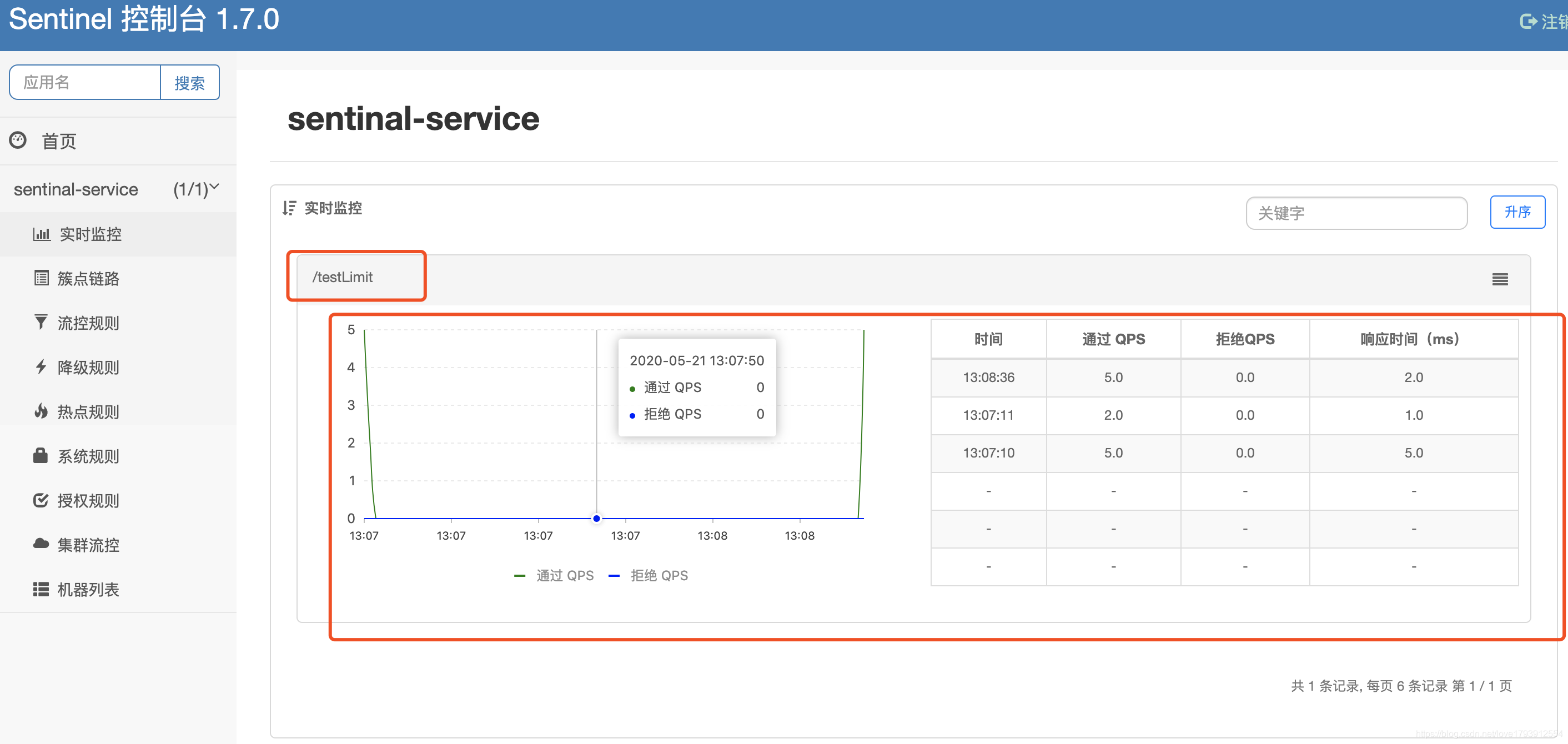Click the checkmark icon for 授权规则

coord(41,500)
